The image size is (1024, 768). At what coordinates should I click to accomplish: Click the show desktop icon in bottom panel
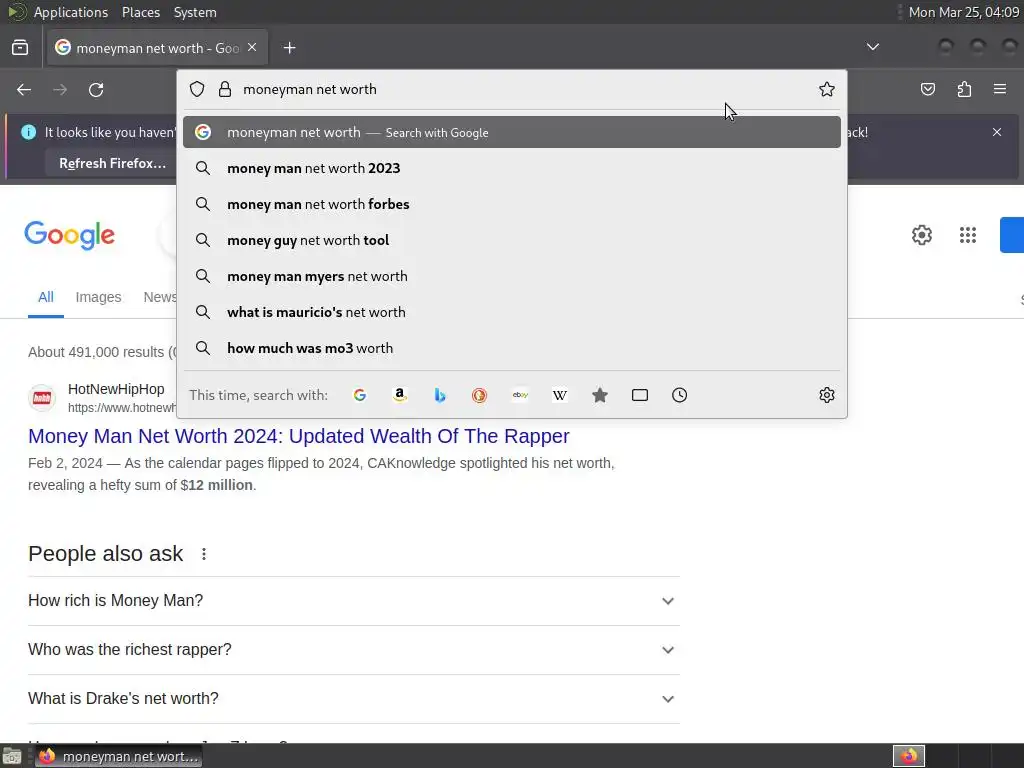pos(12,756)
